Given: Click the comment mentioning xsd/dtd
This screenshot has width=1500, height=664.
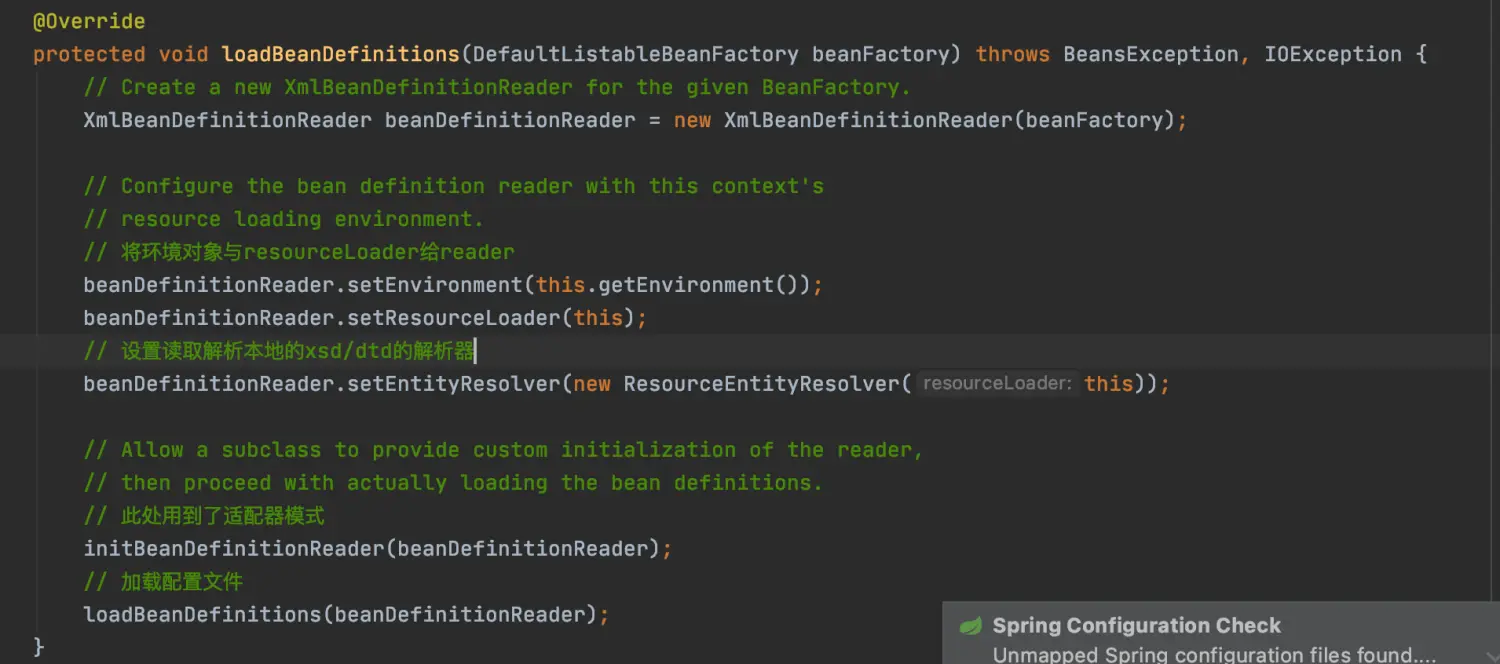Looking at the screenshot, I should [x=279, y=351].
